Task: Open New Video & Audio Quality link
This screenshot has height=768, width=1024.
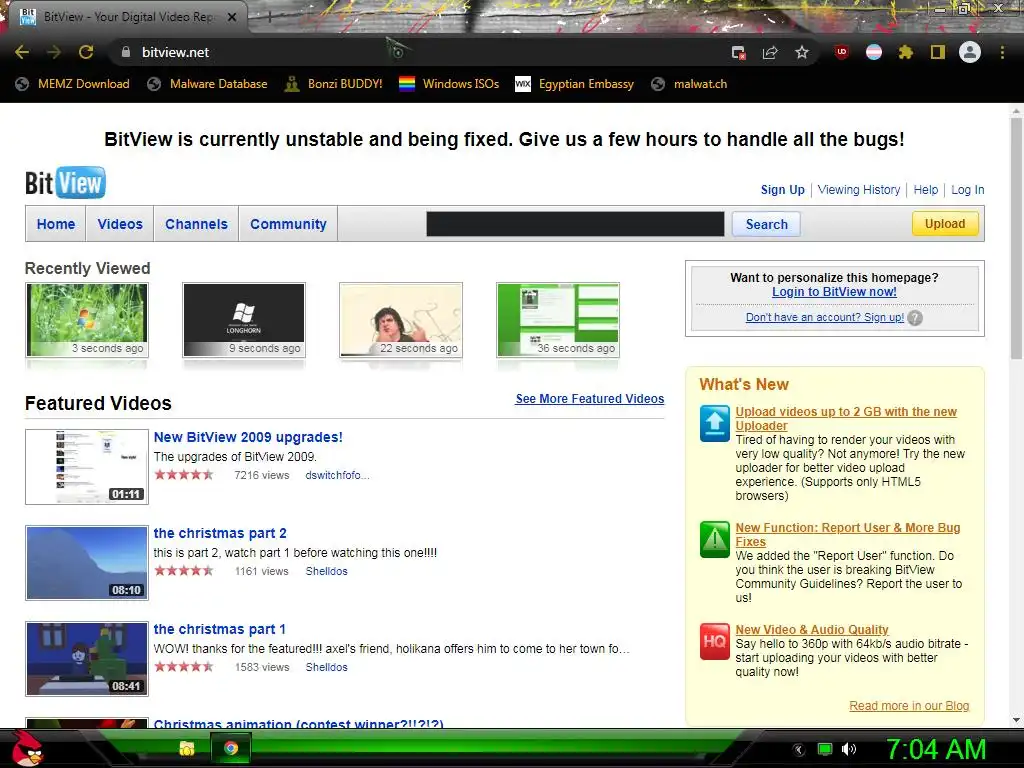Action: click(812, 630)
